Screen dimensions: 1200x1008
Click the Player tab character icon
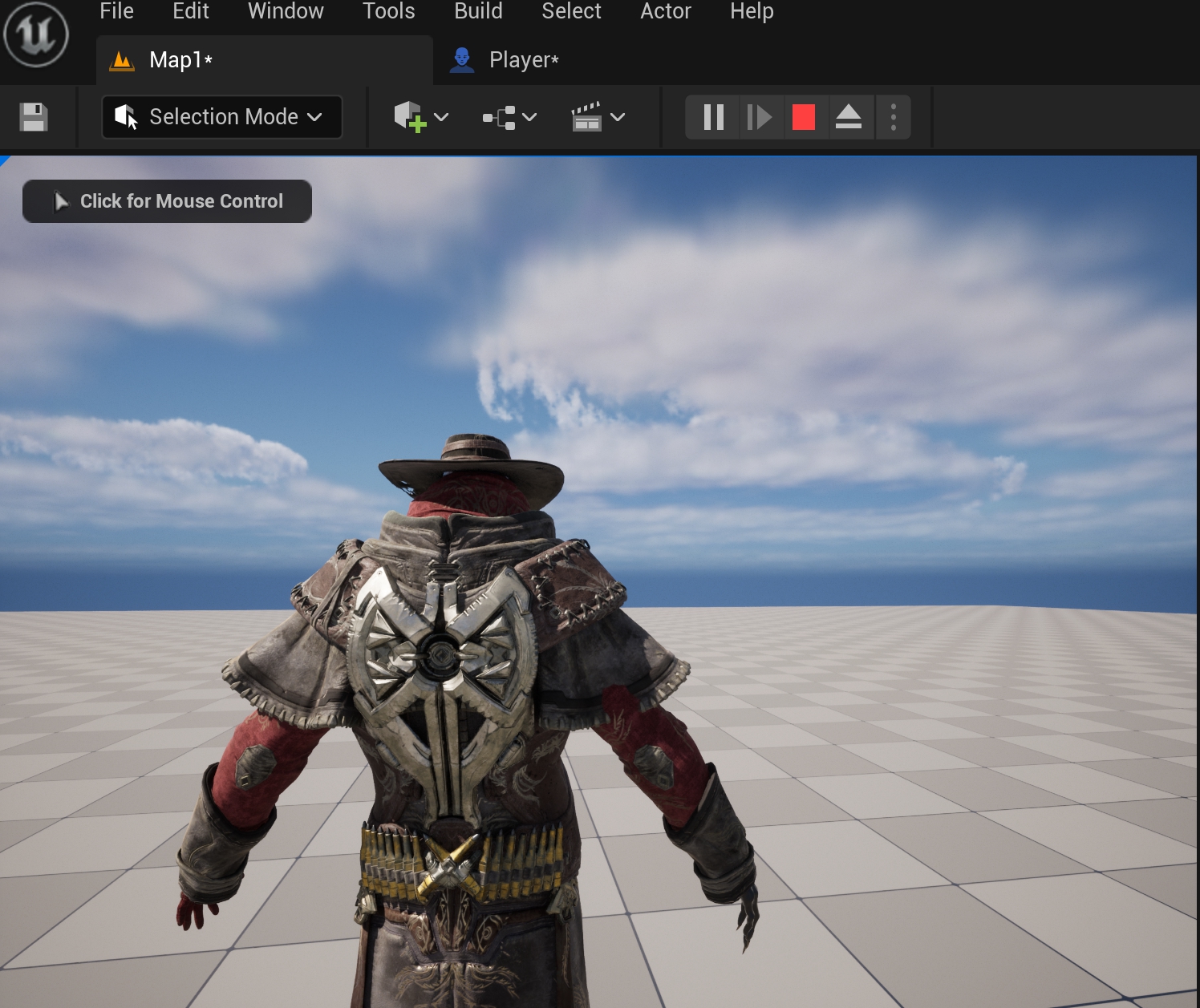[x=462, y=60]
